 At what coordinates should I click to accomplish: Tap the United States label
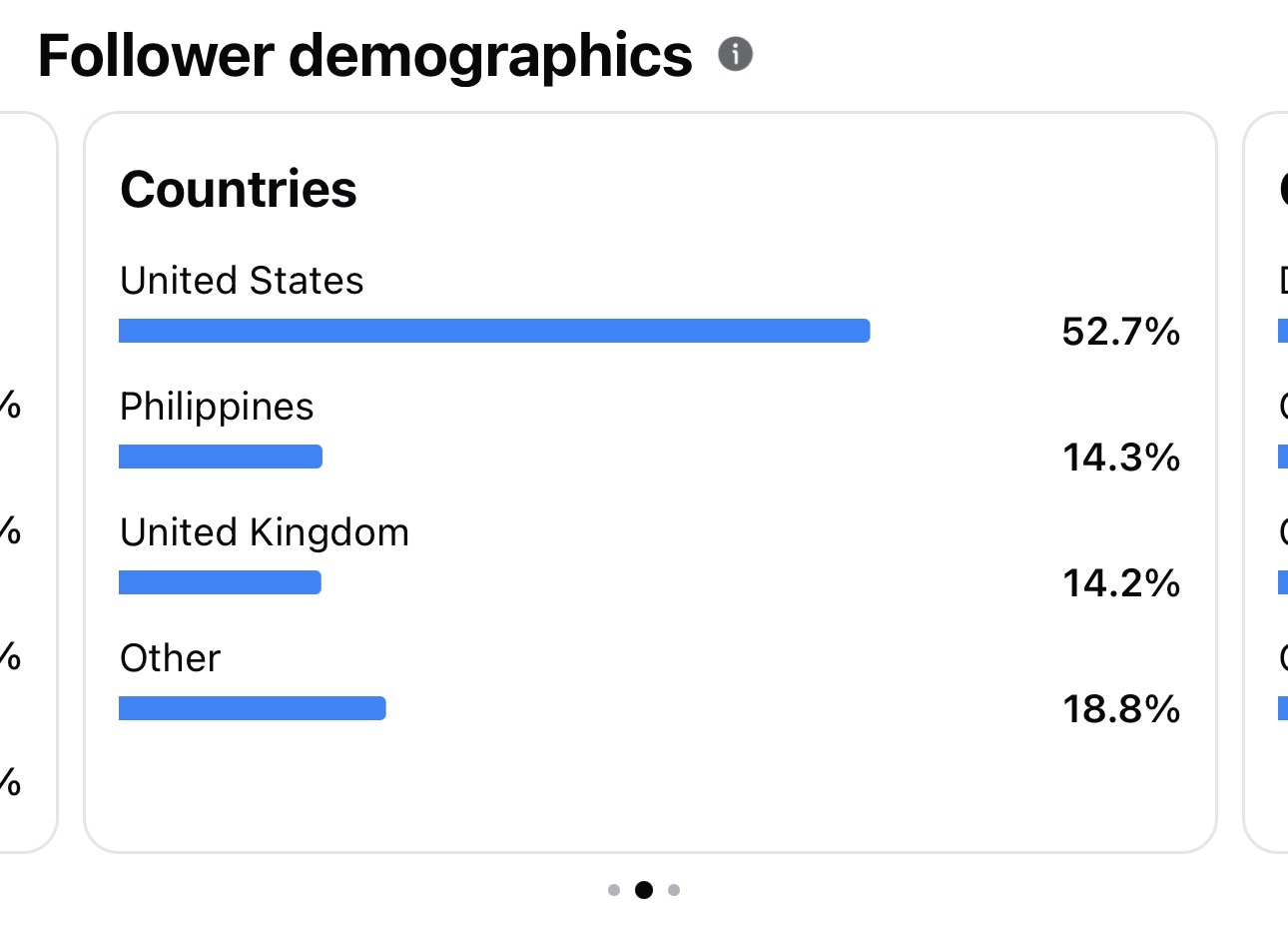click(x=242, y=281)
